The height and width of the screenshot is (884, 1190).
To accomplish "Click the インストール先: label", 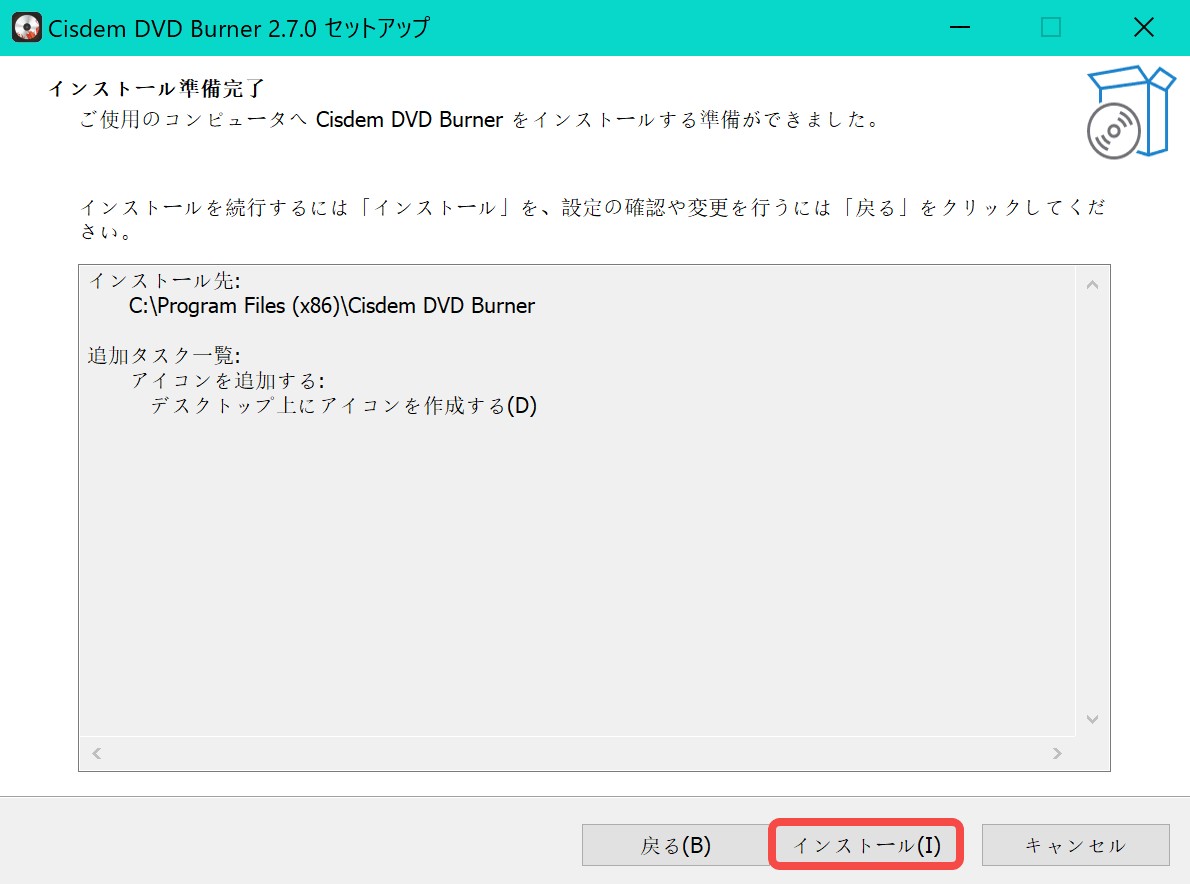I will (x=165, y=281).
